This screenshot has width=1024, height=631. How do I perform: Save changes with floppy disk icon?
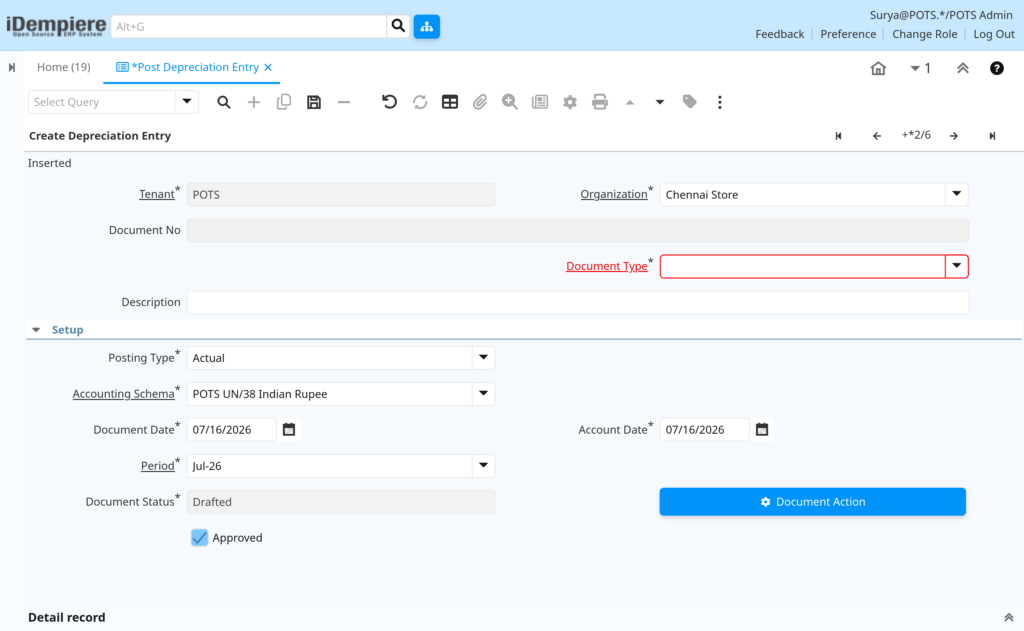point(313,102)
